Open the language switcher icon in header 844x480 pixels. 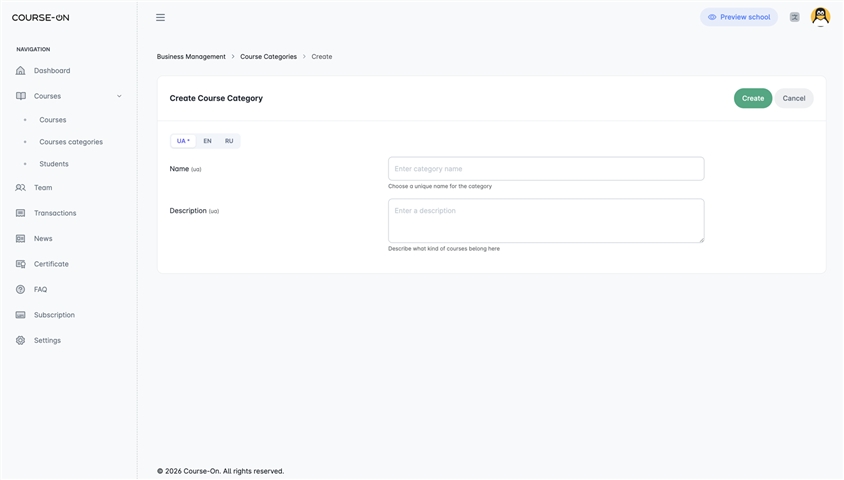pyautogui.click(x=794, y=17)
